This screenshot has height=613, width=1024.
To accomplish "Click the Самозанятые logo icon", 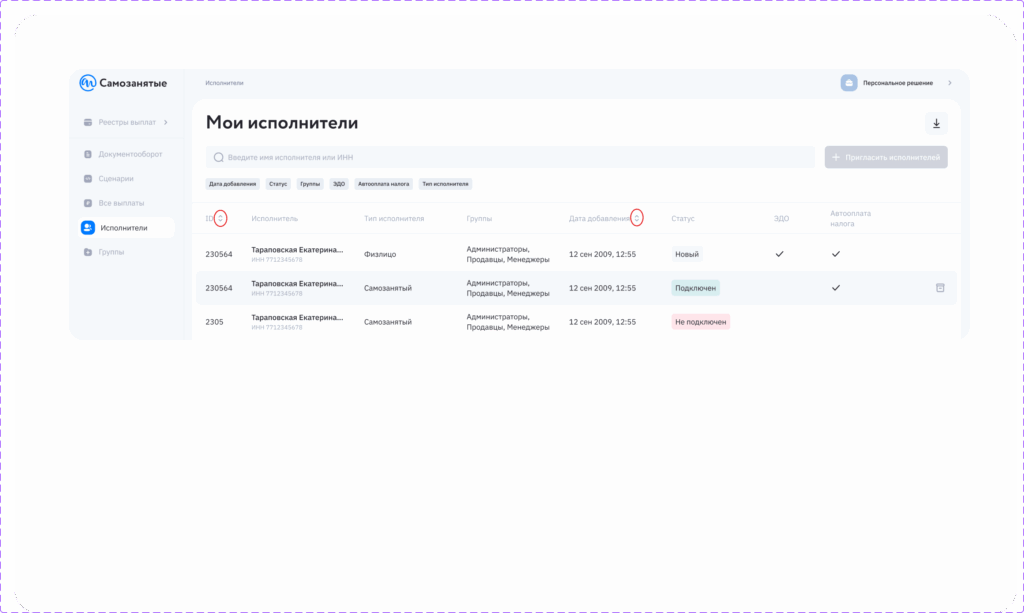I will (88, 83).
